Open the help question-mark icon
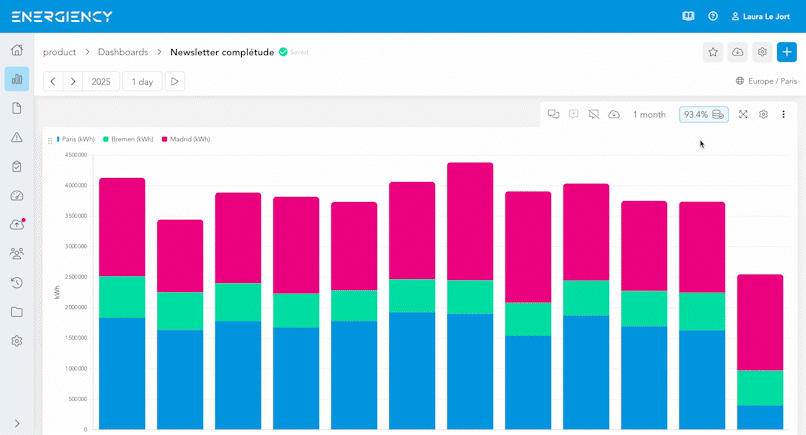The image size is (806, 435). pyautogui.click(x=713, y=16)
